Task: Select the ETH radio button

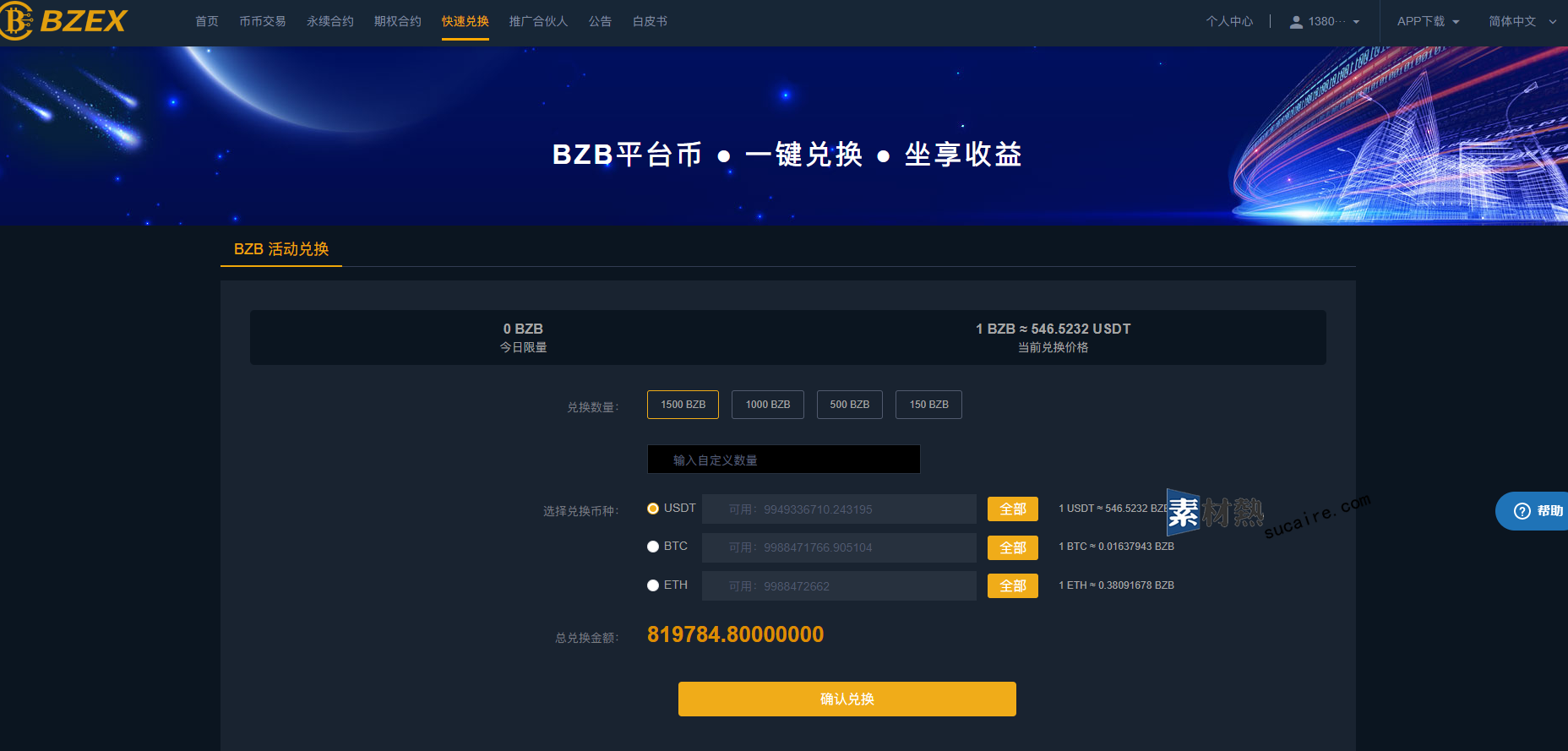Action: [x=653, y=585]
